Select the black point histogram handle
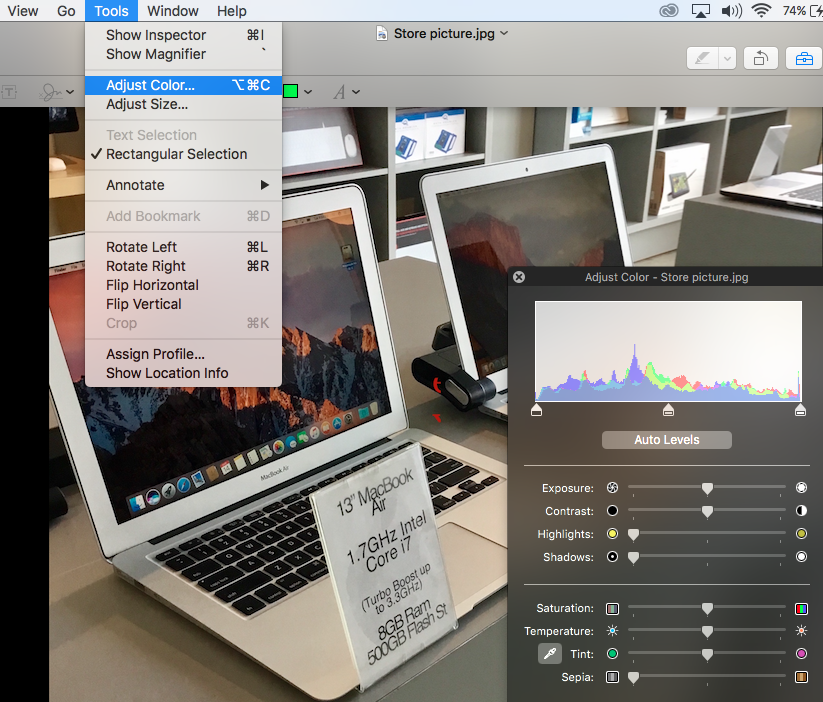Image resolution: width=823 pixels, height=702 pixels. pyautogui.click(x=536, y=410)
